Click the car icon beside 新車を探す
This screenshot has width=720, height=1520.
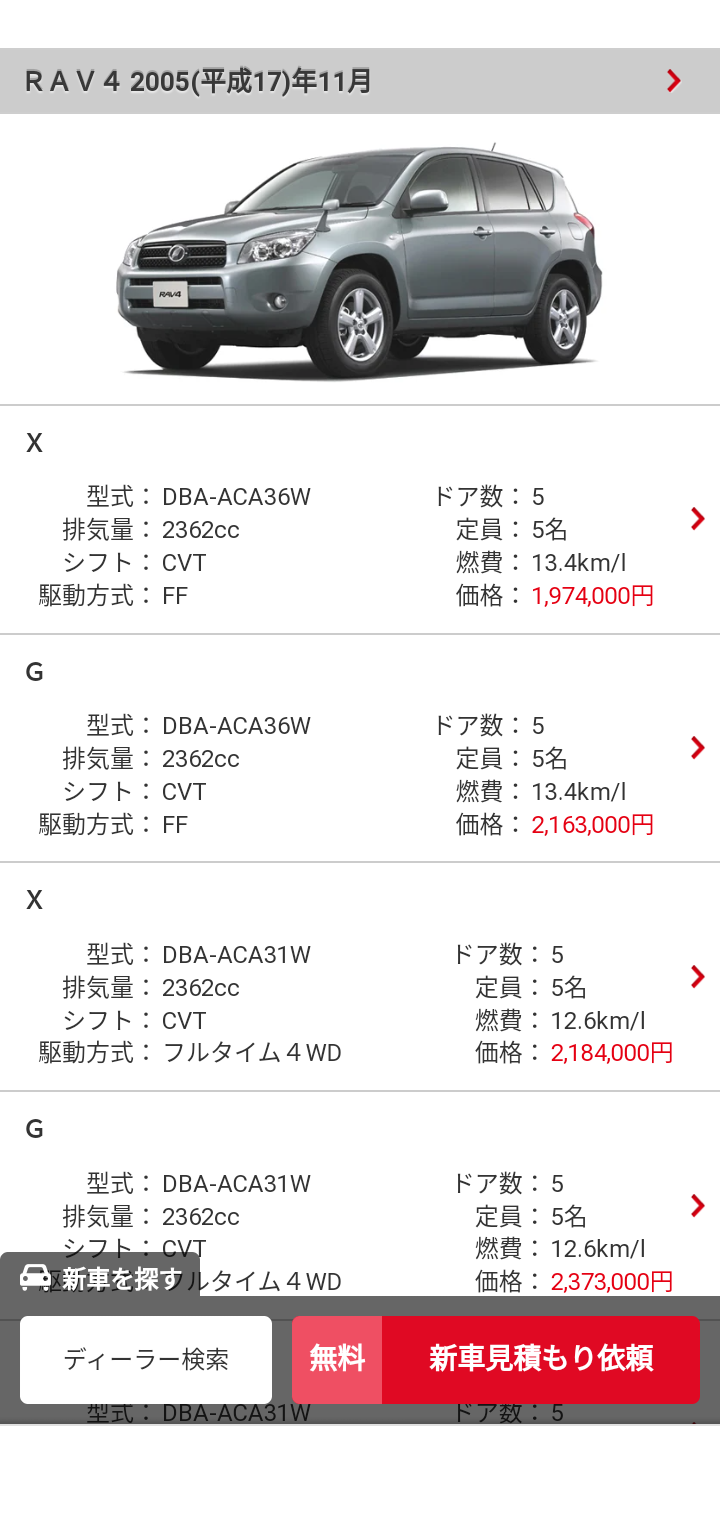[x=35, y=1277]
